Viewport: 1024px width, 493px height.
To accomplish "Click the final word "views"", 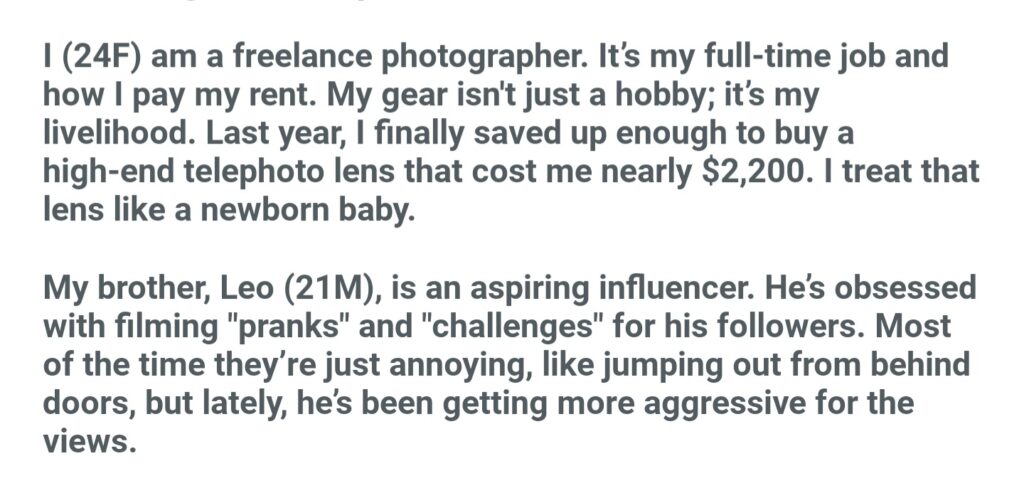I will click(x=86, y=443).
